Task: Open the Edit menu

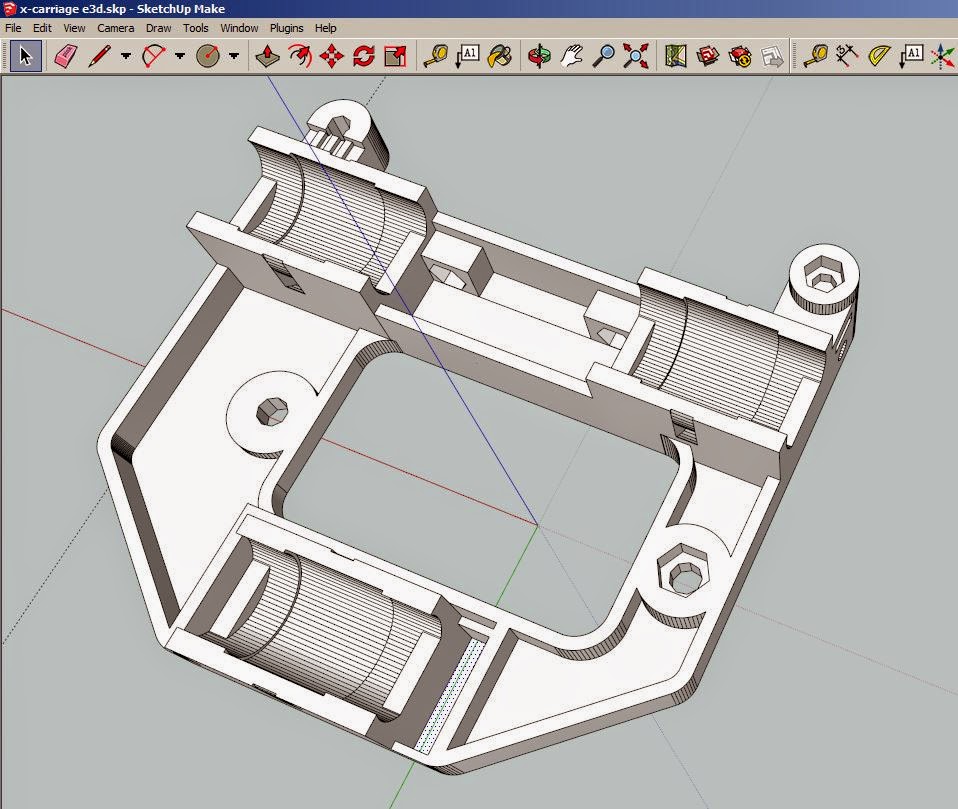Action: point(42,28)
